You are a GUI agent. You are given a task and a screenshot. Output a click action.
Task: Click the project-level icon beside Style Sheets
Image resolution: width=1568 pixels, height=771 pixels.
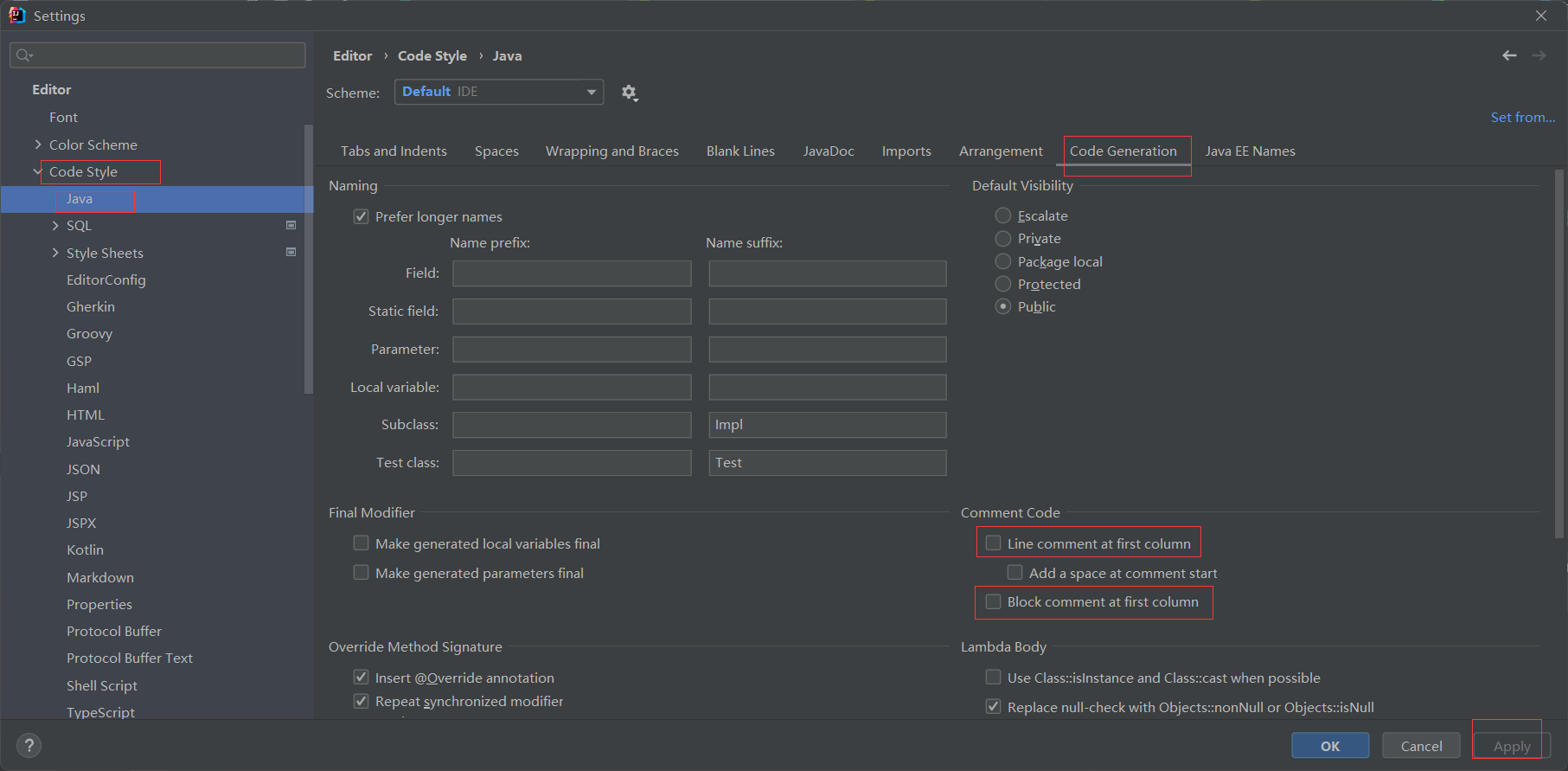click(291, 253)
